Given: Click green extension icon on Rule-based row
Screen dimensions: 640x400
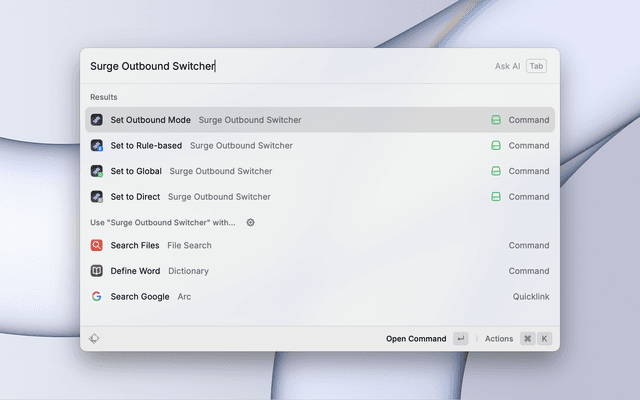Looking at the screenshot, I should coord(496,145).
